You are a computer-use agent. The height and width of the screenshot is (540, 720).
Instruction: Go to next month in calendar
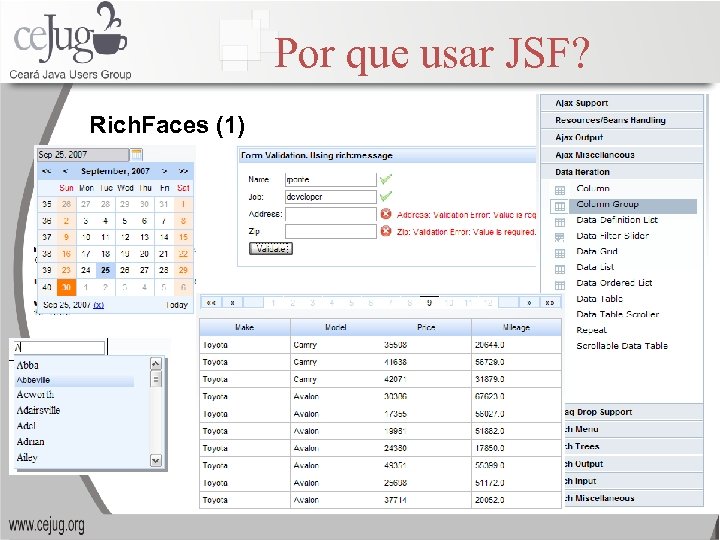[x=164, y=171]
